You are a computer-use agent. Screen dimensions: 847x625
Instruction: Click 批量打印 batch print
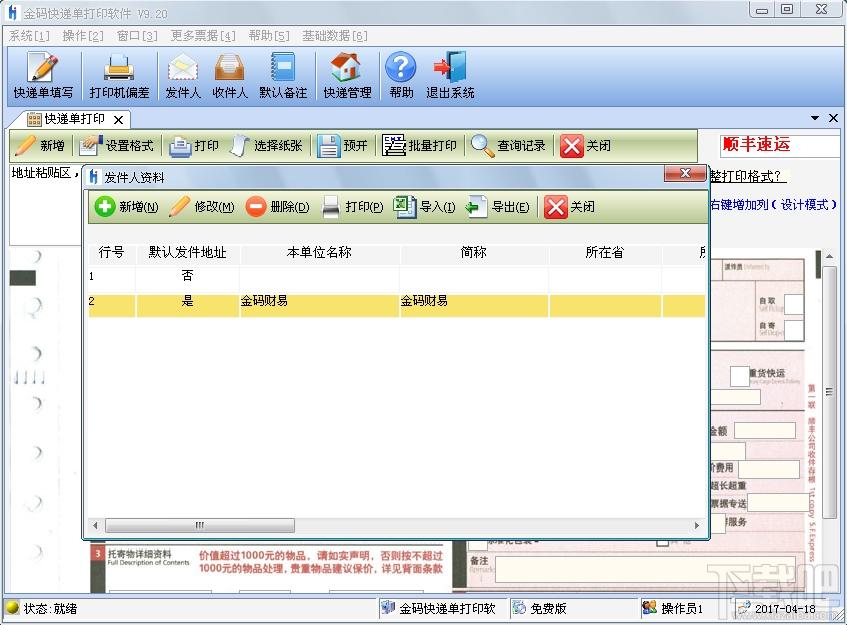click(419, 145)
